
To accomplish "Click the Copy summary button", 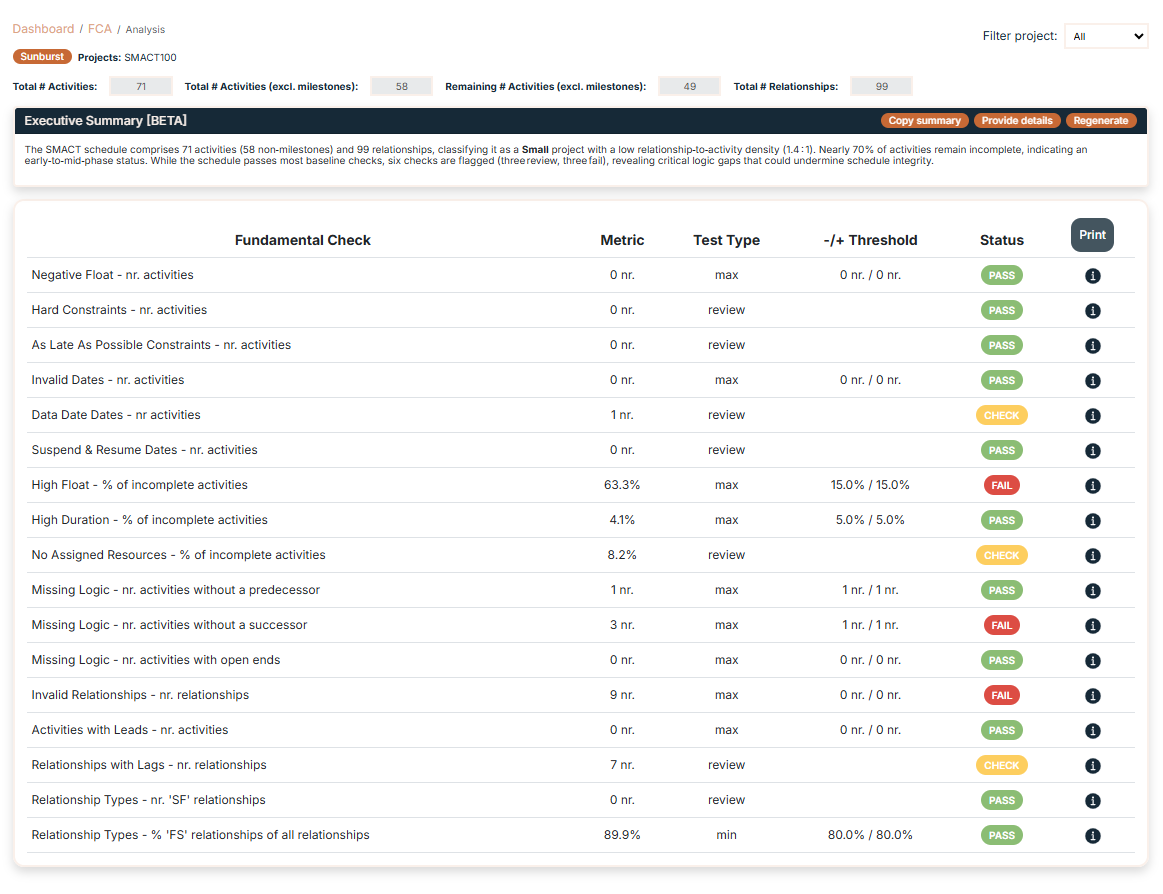I will click(x=924, y=120).
